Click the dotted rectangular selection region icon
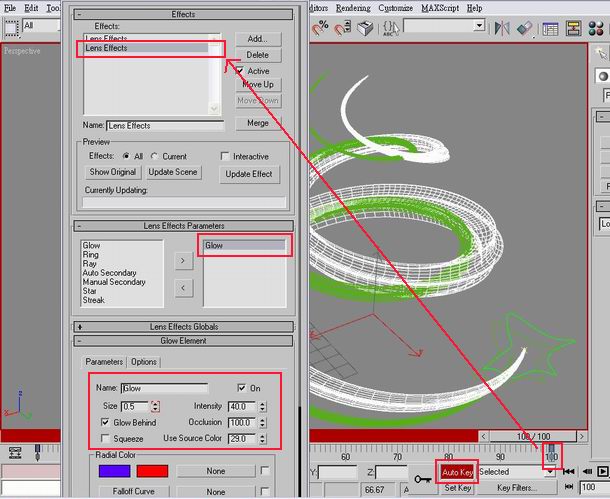610x499 pixels. 11,28
